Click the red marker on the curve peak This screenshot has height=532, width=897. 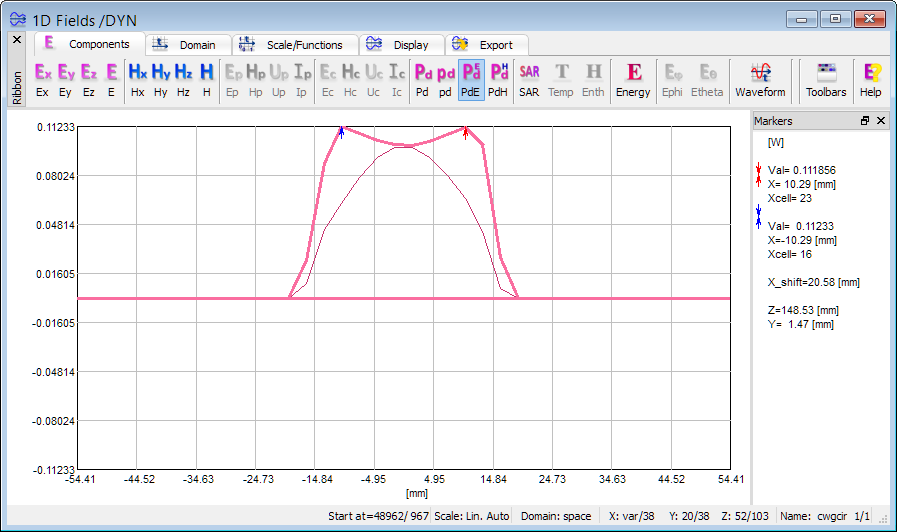pos(465,131)
